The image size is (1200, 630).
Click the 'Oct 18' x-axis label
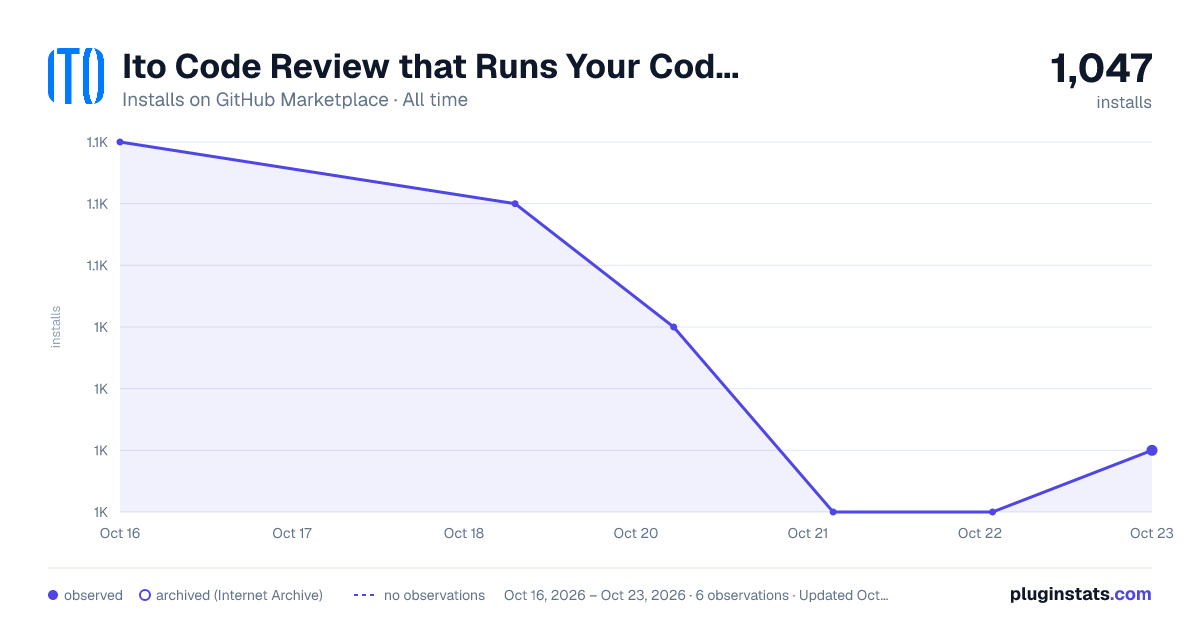pyautogui.click(x=464, y=534)
